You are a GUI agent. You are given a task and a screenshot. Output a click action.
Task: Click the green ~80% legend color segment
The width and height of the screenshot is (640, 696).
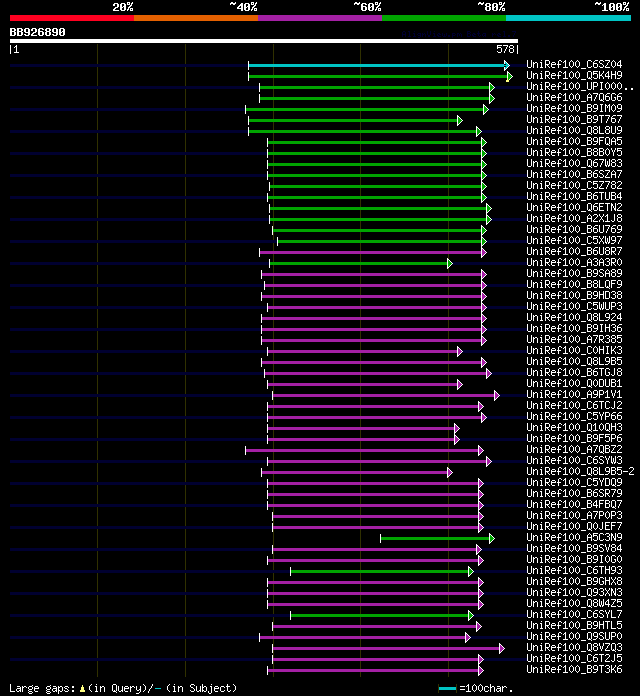pyautogui.click(x=444, y=18)
